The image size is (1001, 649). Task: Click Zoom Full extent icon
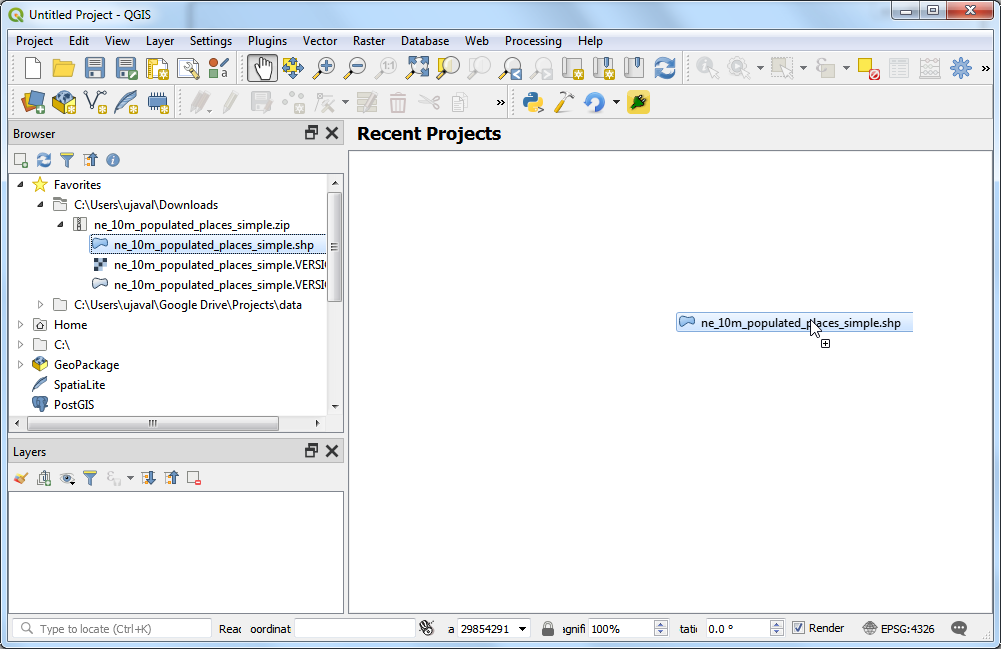pos(417,68)
